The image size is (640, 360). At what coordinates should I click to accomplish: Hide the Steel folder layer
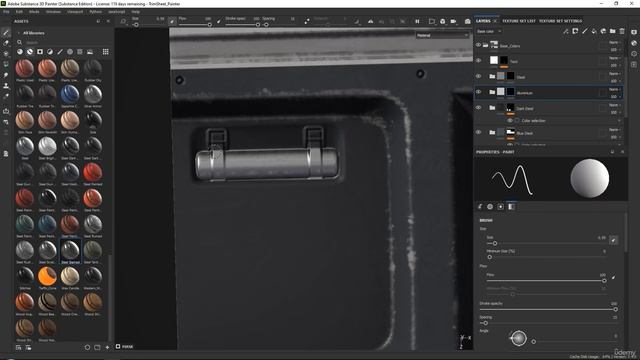[x=478, y=76]
